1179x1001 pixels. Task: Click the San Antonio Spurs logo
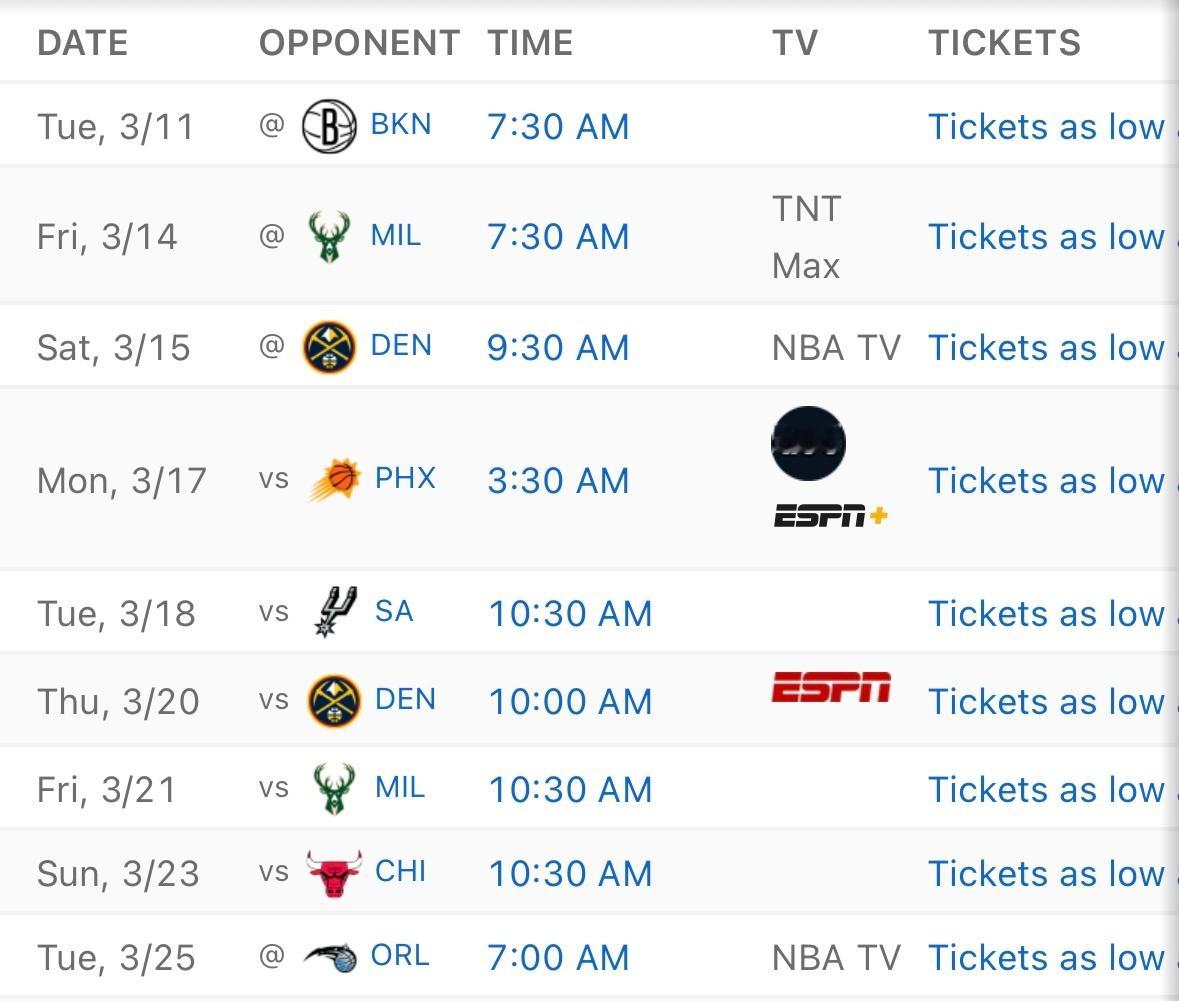335,612
